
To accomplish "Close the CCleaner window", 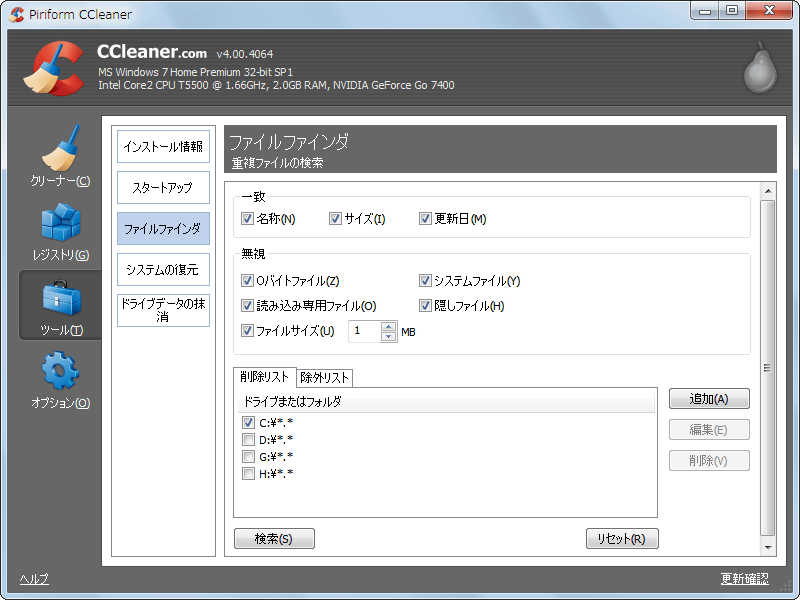I will [769, 11].
